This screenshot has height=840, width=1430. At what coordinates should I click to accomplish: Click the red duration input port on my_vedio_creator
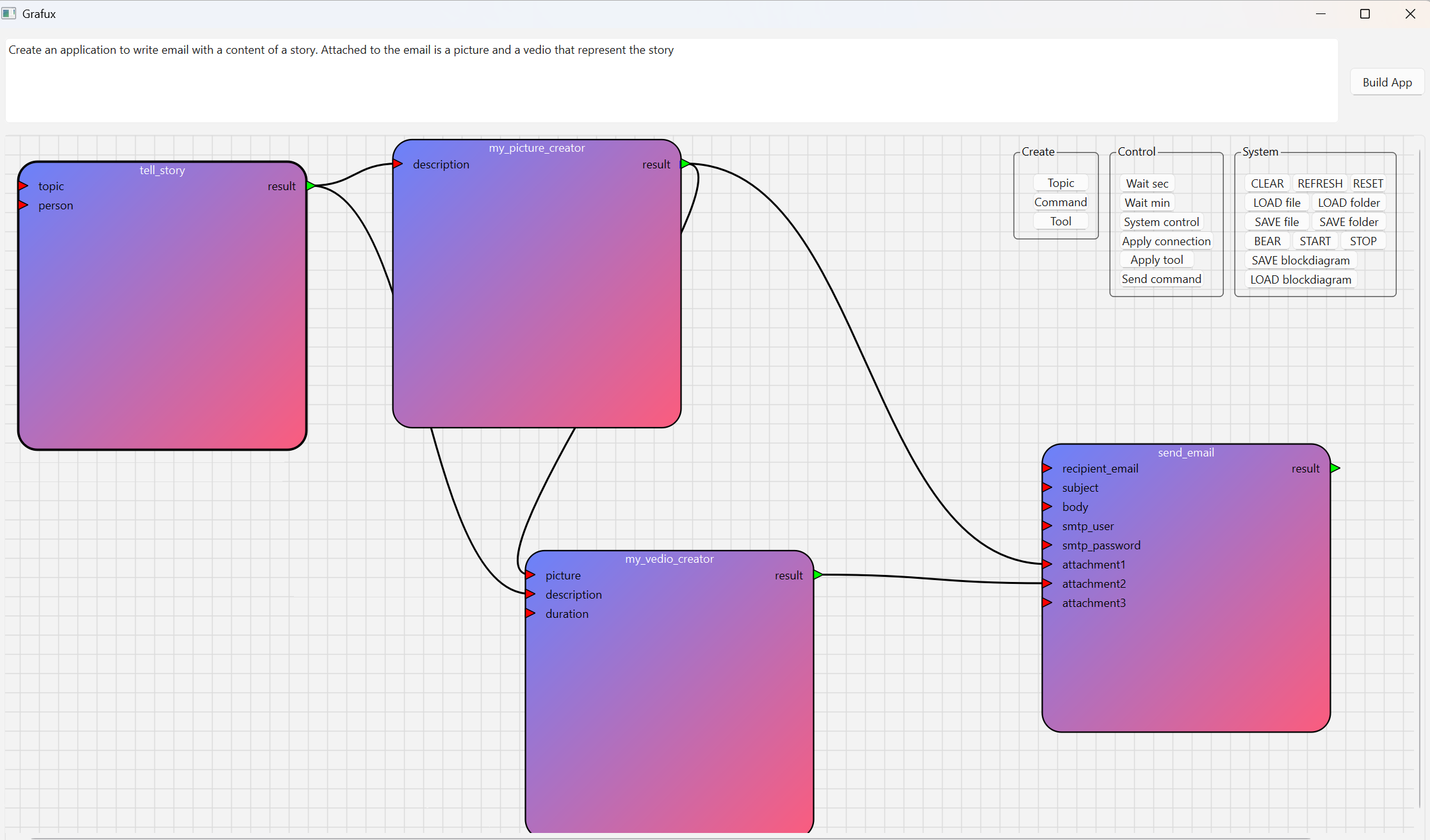pos(530,614)
